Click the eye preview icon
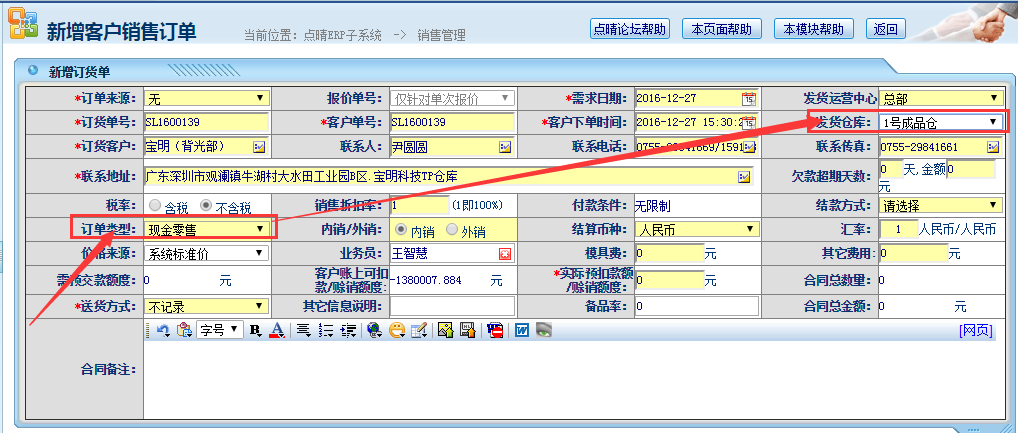 coord(543,330)
